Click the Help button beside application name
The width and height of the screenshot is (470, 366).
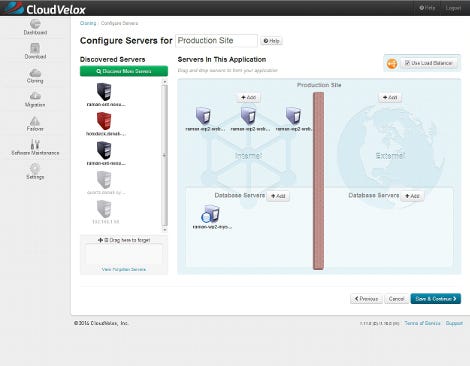pyautogui.click(x=271, y=41)
